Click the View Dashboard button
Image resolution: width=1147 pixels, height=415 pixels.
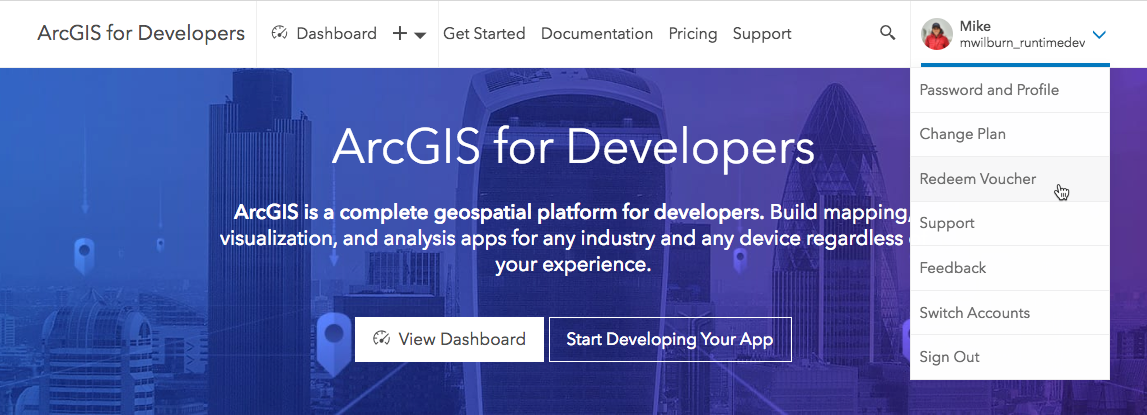point(449,339)
